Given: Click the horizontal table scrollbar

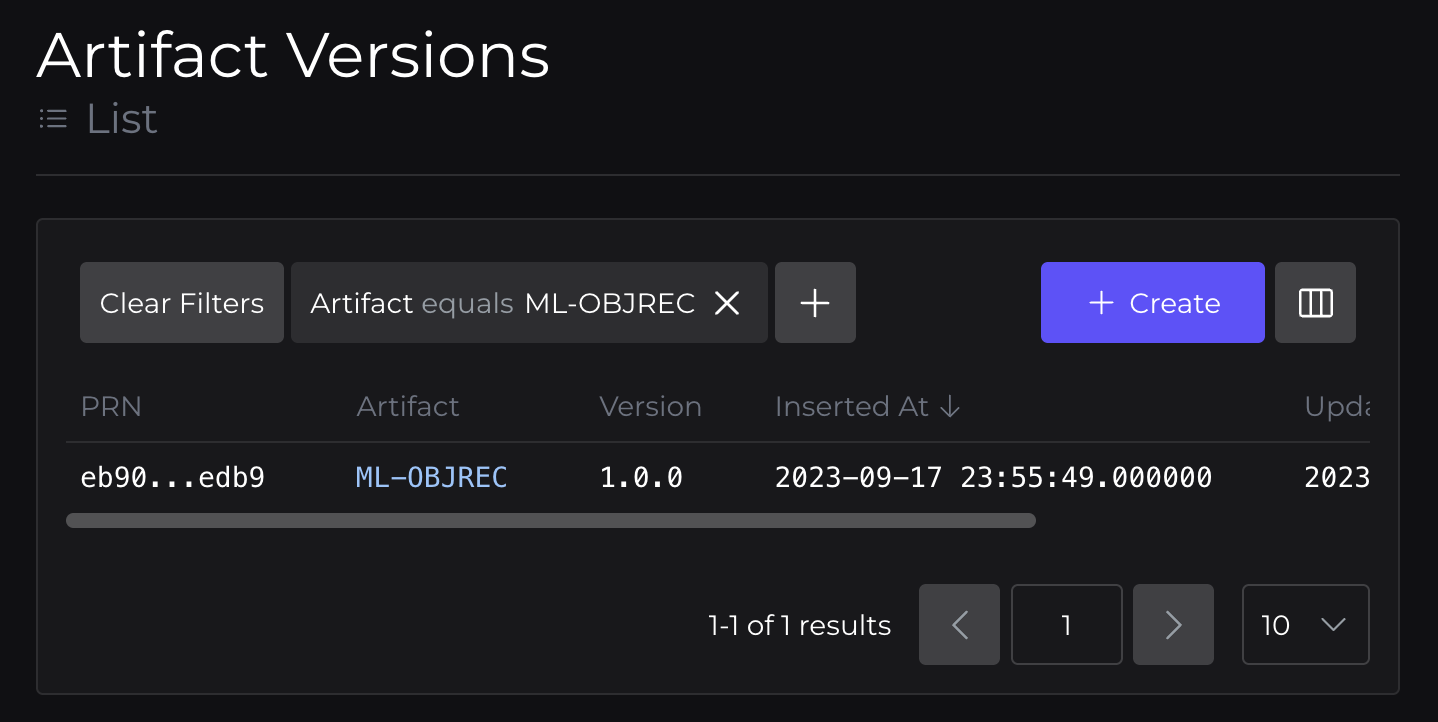Looking at the screenshot, I should tap(551, 520).
